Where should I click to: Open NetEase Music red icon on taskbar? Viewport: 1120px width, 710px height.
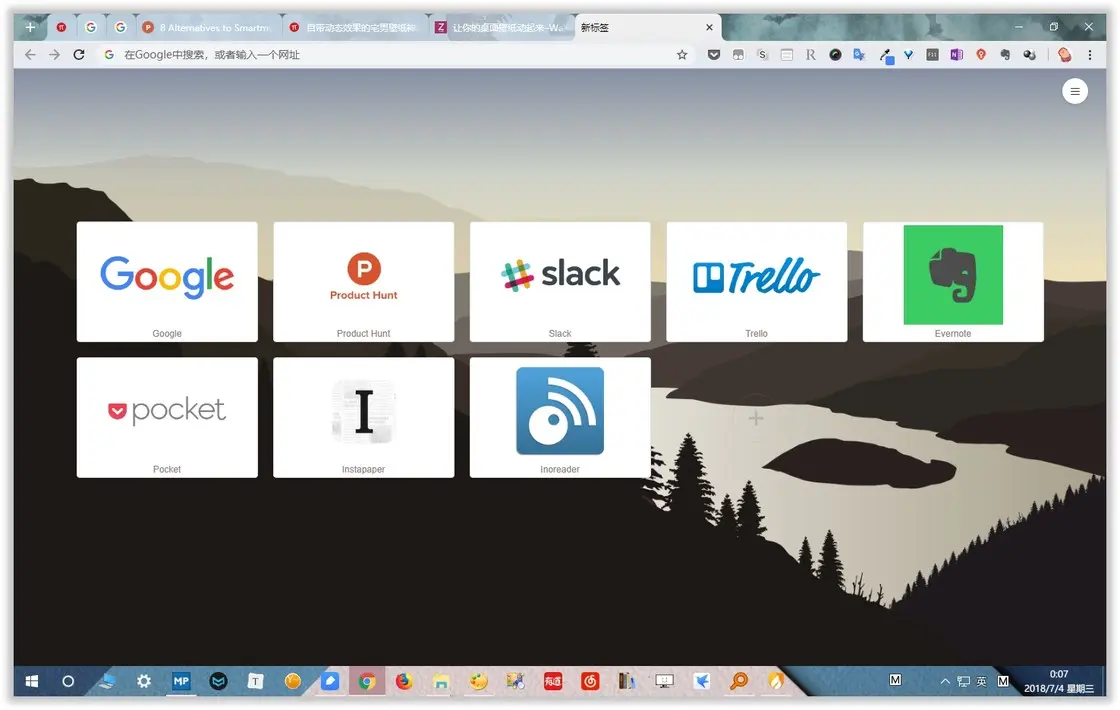pos(590,681)
